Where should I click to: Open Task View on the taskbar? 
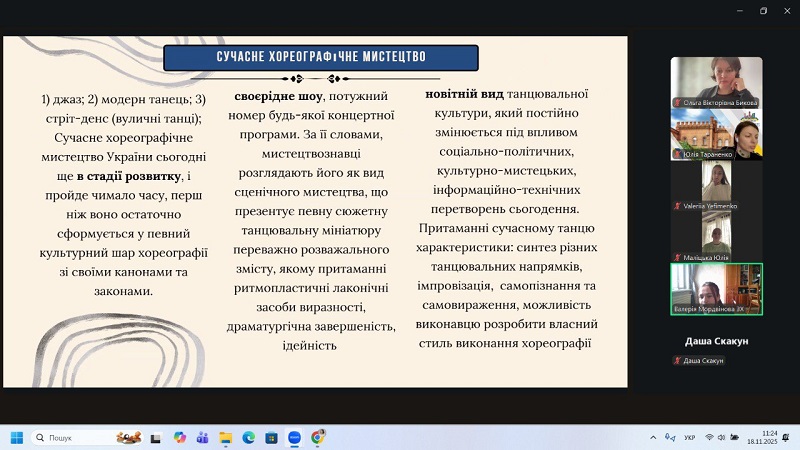point(157,437)
